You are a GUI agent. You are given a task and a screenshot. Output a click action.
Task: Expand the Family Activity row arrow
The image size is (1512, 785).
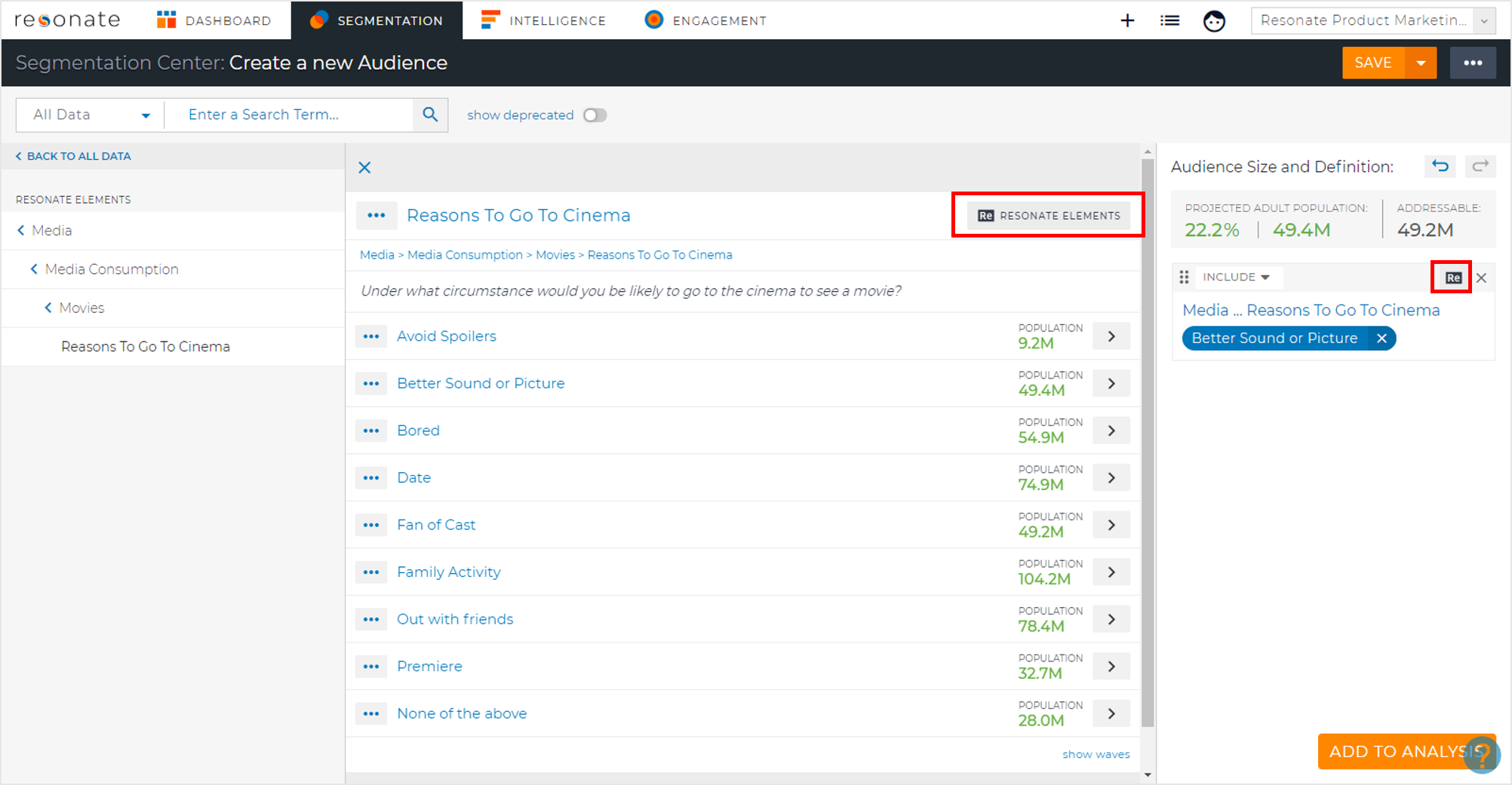click(1111, 572)
